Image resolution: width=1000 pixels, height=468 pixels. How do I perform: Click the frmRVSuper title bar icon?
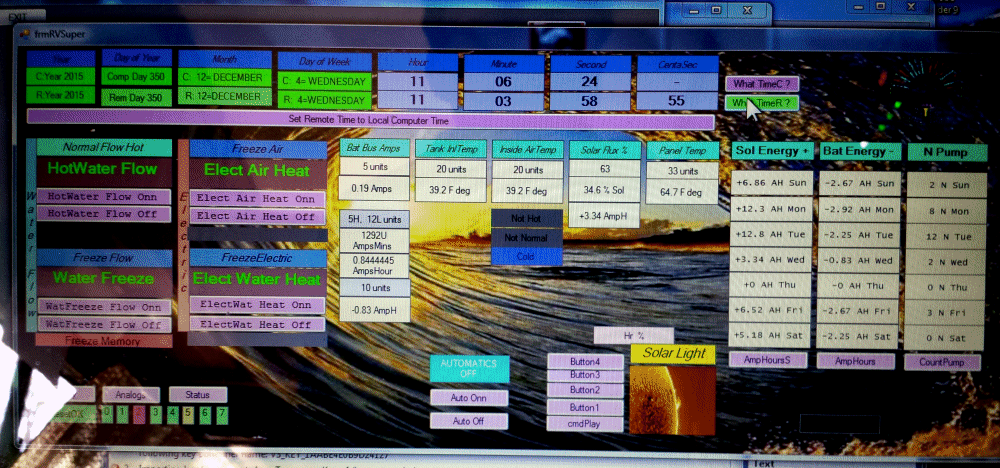click(25, 34)
